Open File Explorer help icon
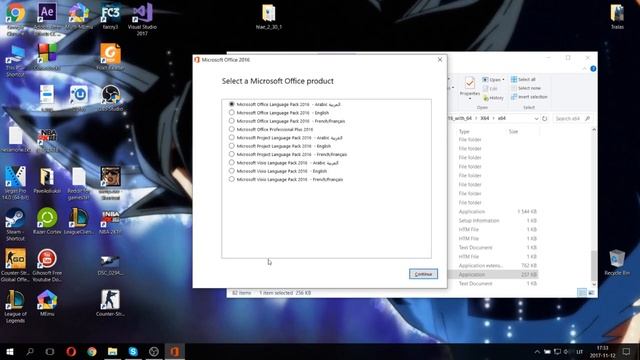 pyautogui.click(x=593, y=69)
